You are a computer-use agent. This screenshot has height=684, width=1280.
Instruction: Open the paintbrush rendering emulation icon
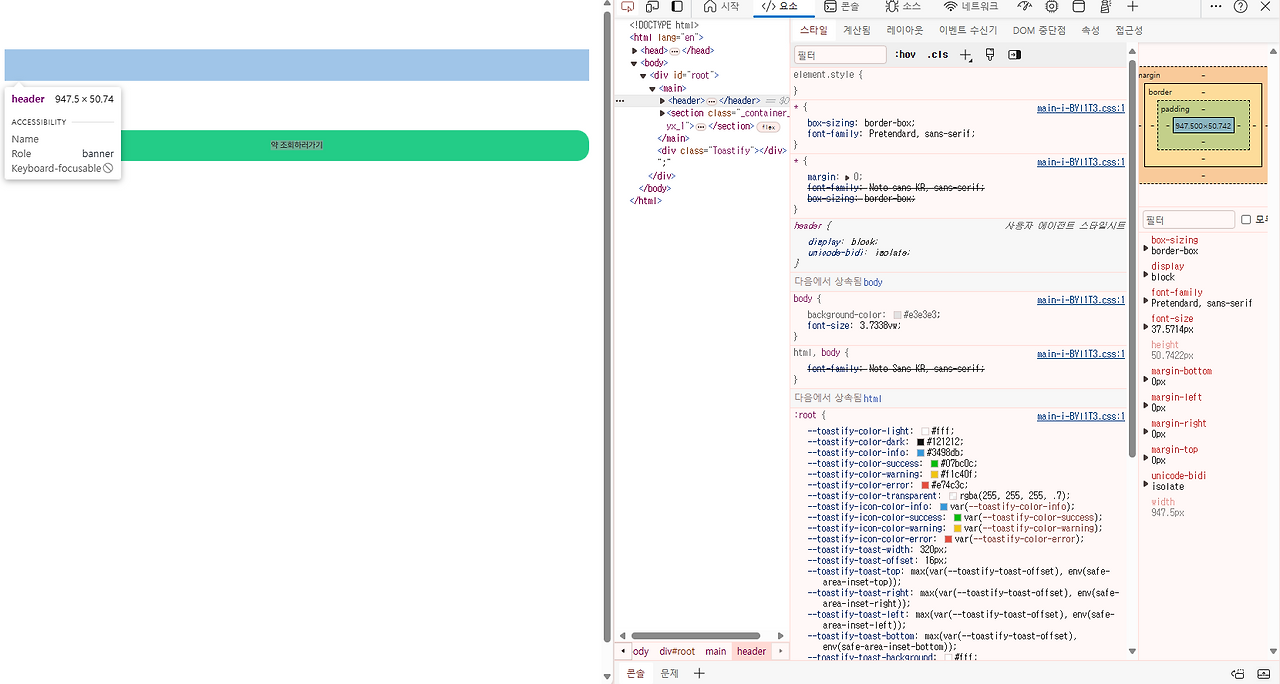(990, 55)
